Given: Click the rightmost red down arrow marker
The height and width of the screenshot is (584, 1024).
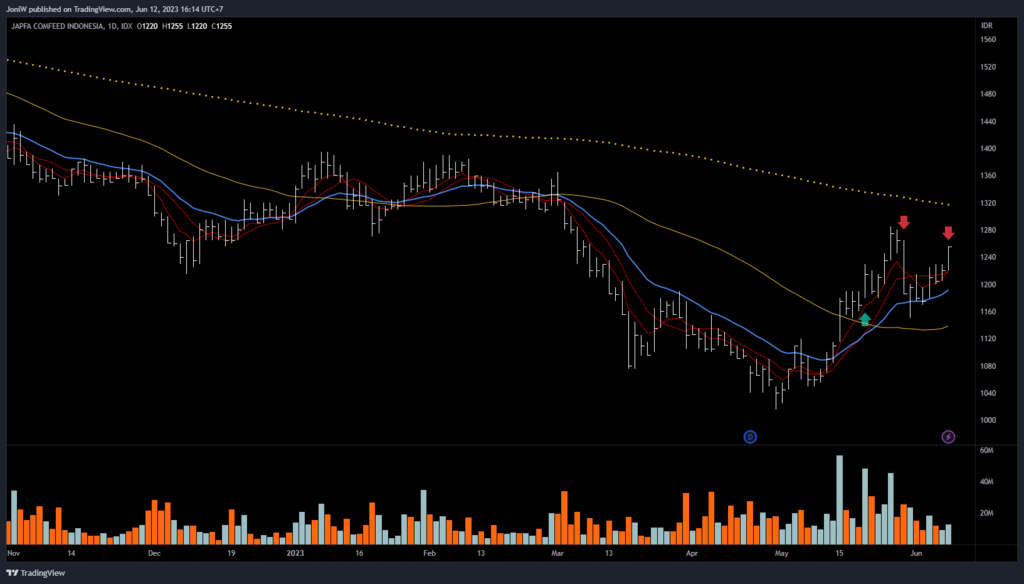Looking at the screenshot, I should (948, 233).
